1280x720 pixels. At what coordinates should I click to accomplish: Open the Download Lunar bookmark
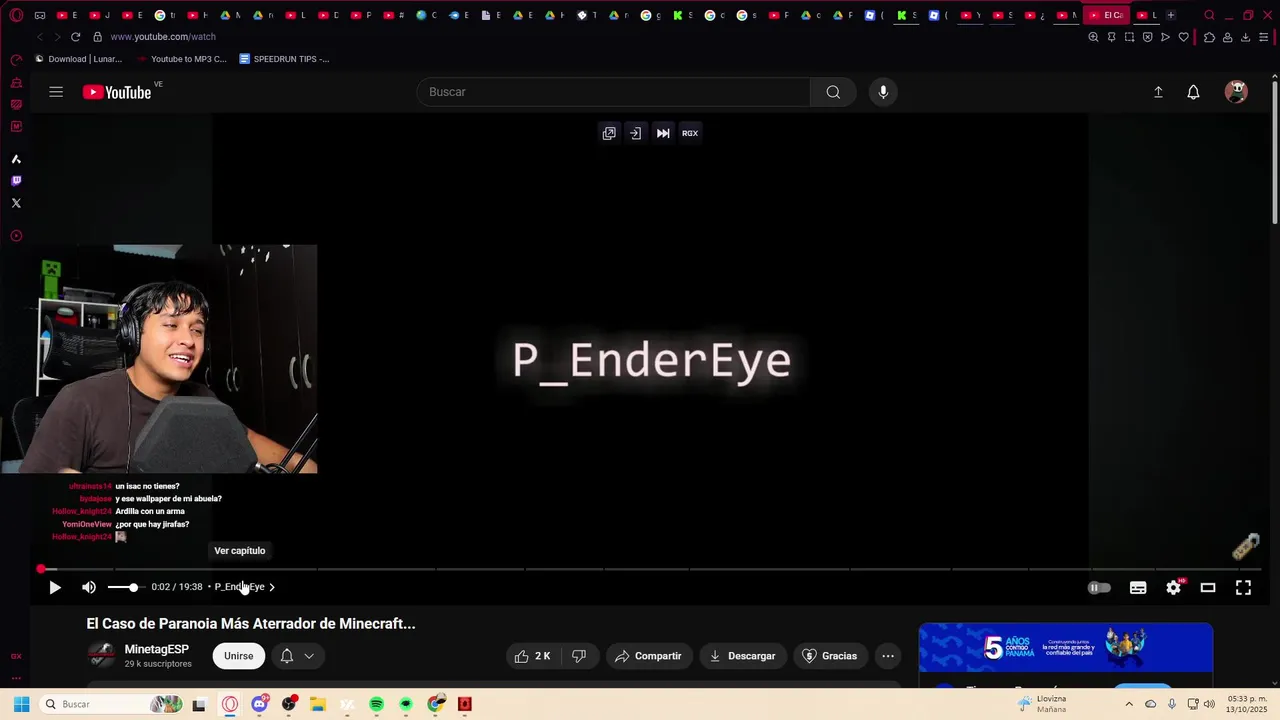pyautogui.click(x=78, y=59)
